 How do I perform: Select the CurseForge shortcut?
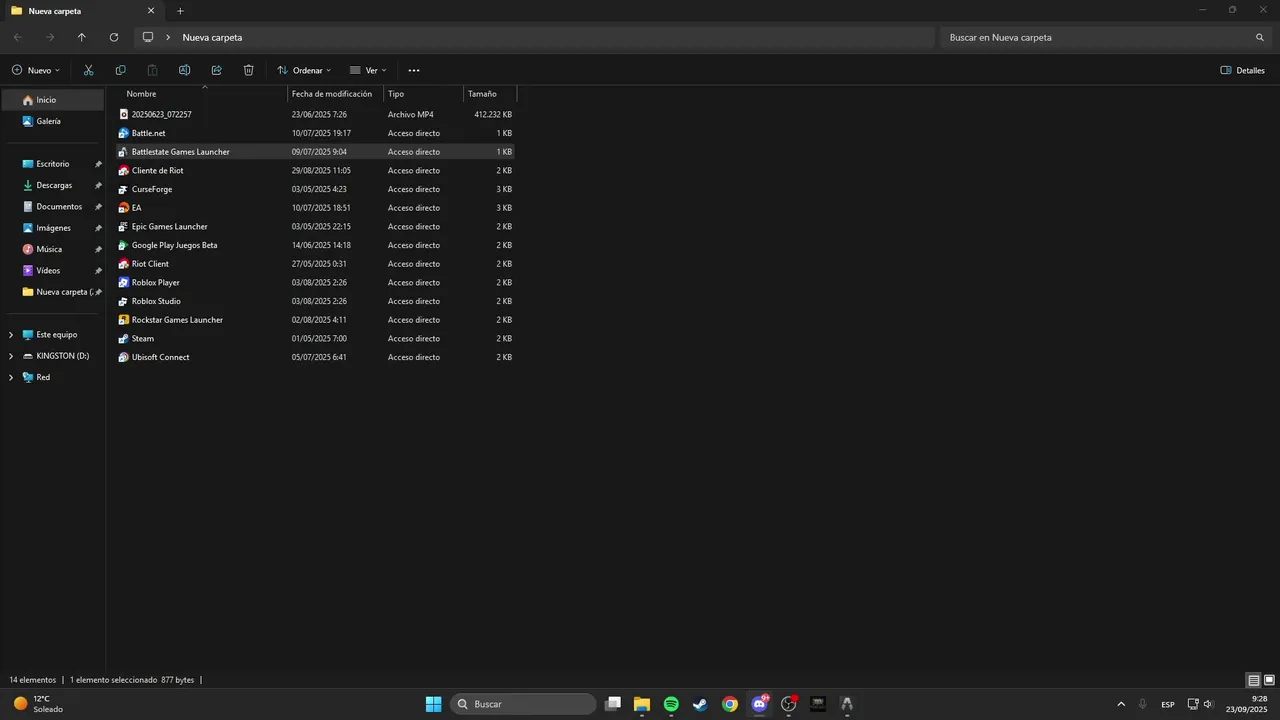[x=315, y=189]
